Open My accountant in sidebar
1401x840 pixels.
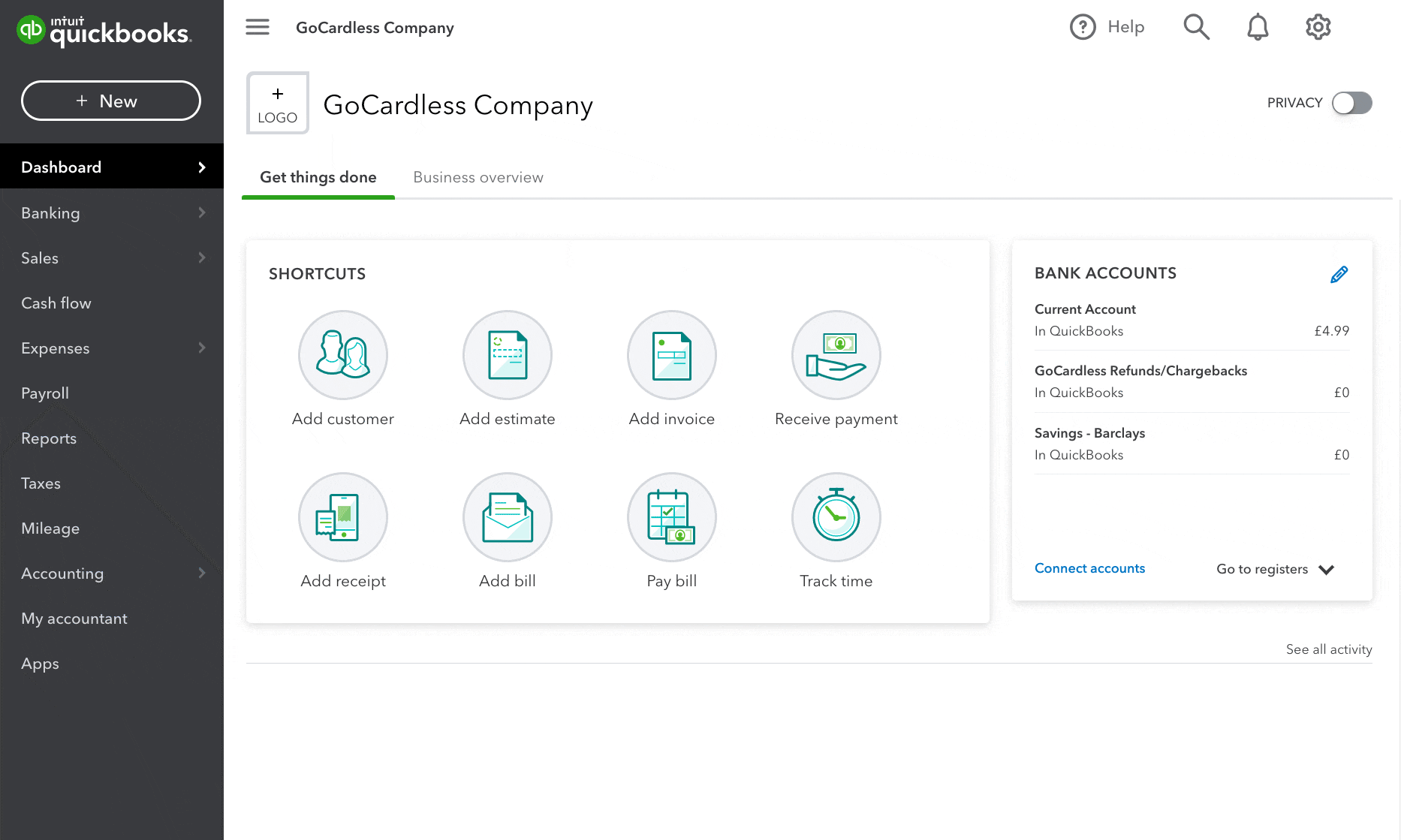click(x=112, y=619)
